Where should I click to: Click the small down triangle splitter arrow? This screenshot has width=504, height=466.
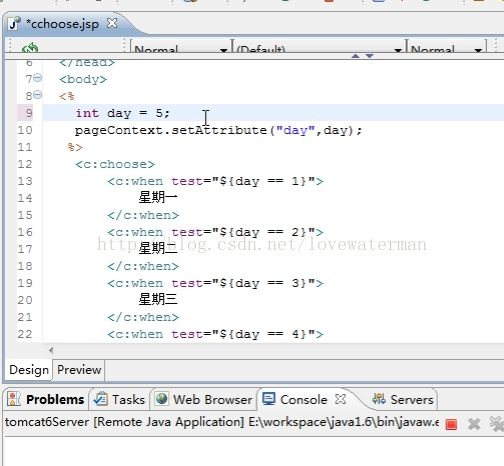tap(369, 56)
